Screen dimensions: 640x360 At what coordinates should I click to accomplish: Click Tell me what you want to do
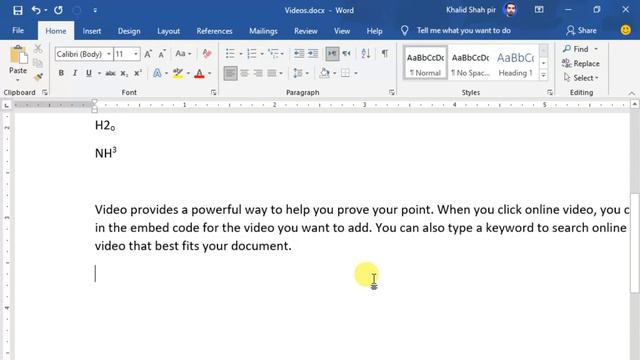pyautogui.click(x=463, y=31)
